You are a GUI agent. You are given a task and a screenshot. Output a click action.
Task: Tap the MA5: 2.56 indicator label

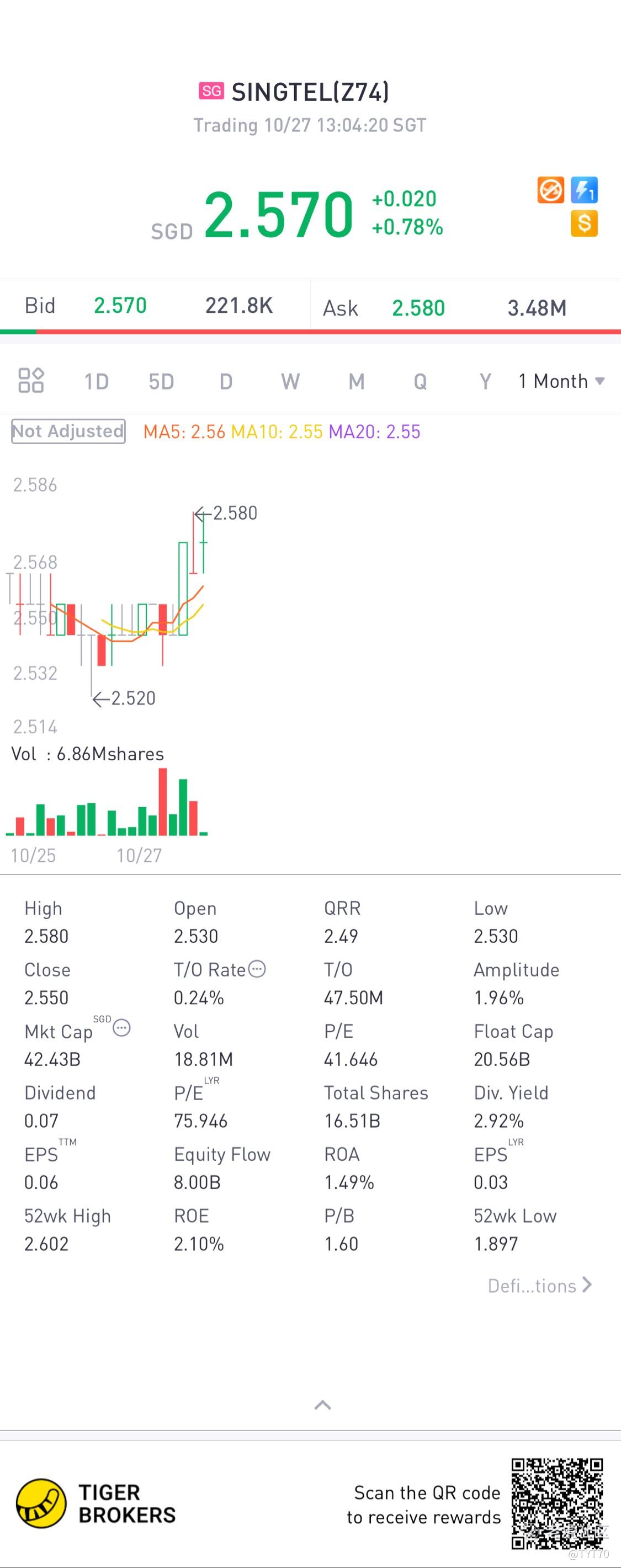pyautogui.click(x=184, y=431)
